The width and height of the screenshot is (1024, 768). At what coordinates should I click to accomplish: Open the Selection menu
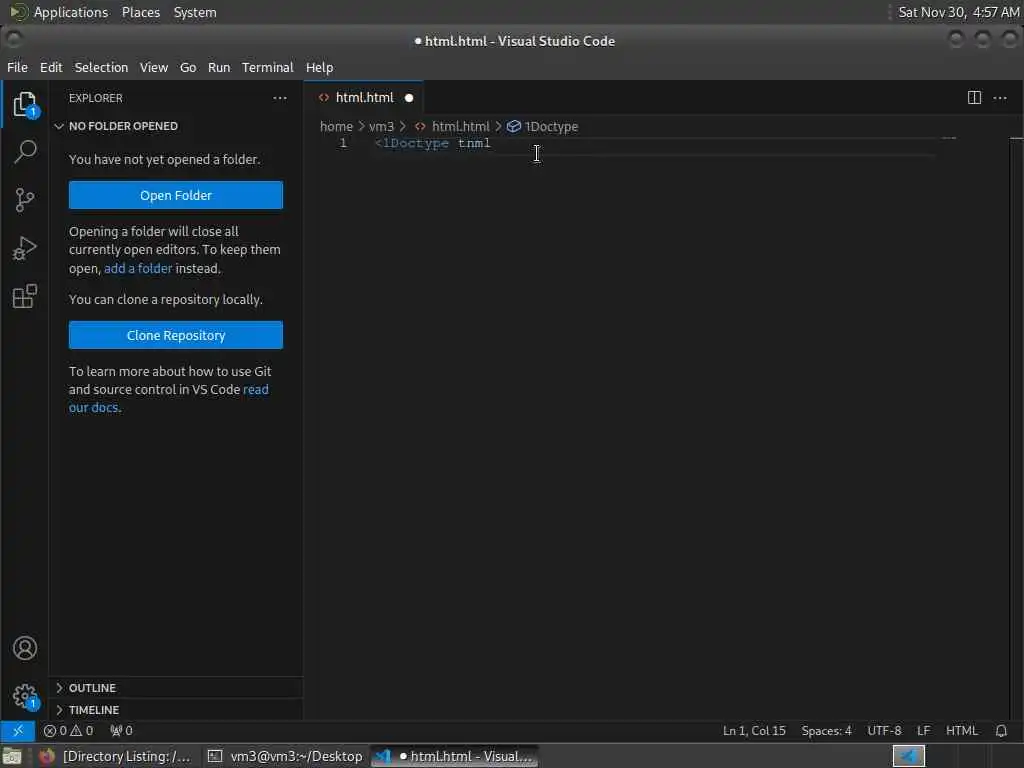[x=101, y=67]
